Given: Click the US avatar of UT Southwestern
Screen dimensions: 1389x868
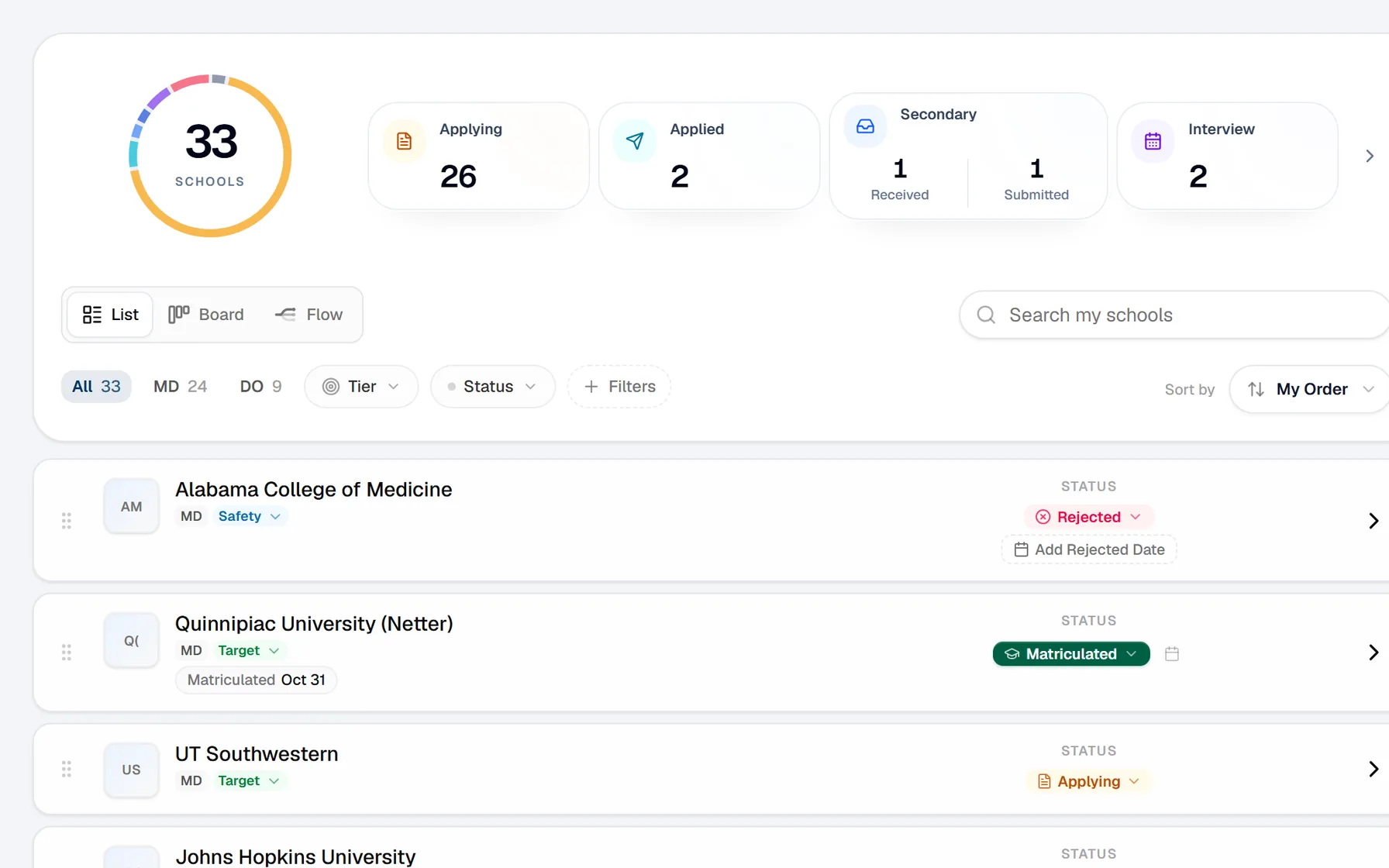Looking at the screenshot, I should coord(131,770).
